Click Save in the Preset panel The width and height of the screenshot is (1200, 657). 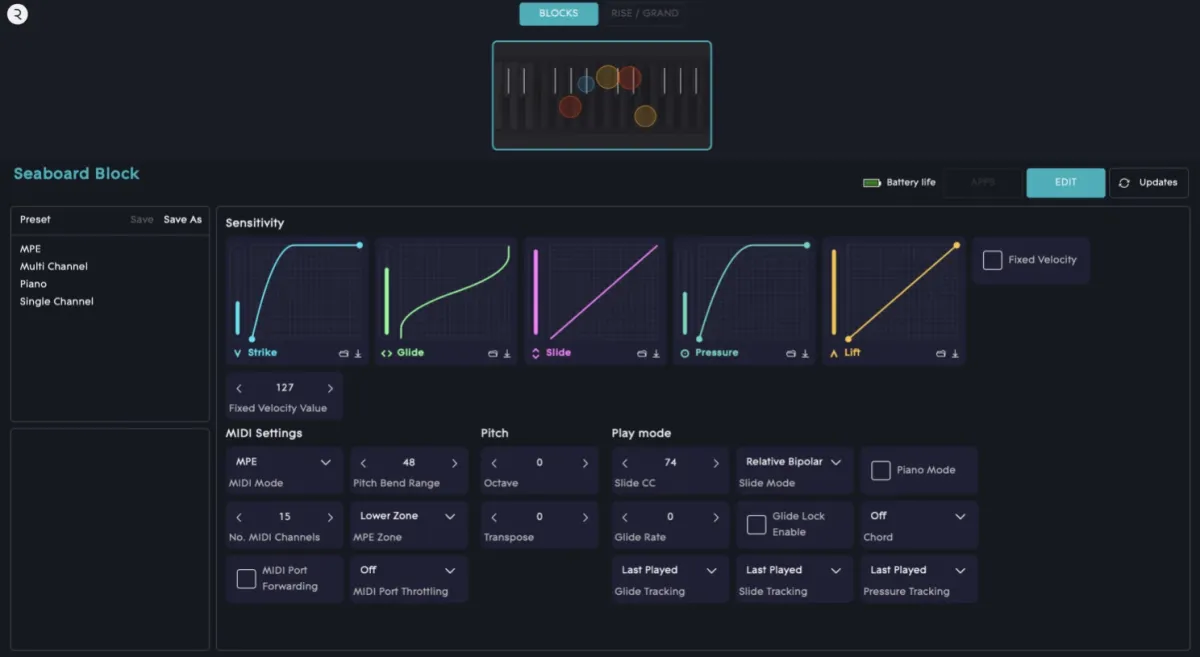(142, 219)
